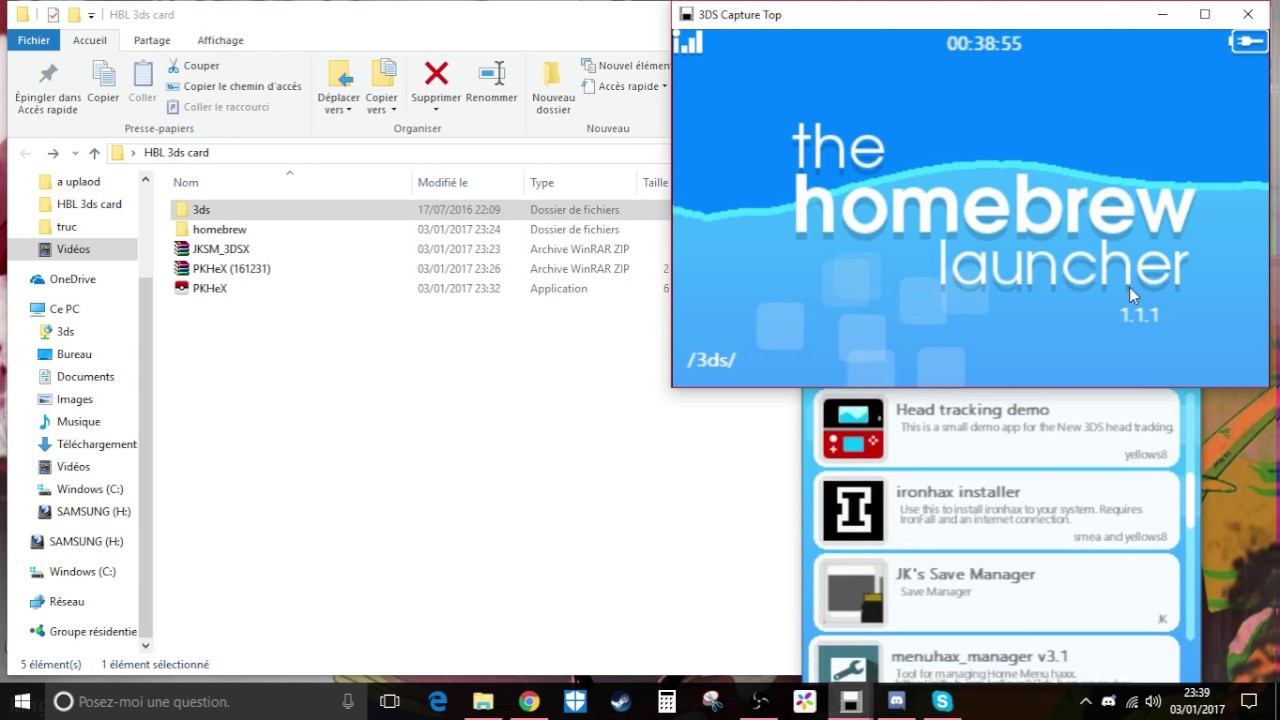Screen dimensions: 1280x720
Task: Open the volume control tray icon
Action: pyautogui.click(x=1153, y=702)
